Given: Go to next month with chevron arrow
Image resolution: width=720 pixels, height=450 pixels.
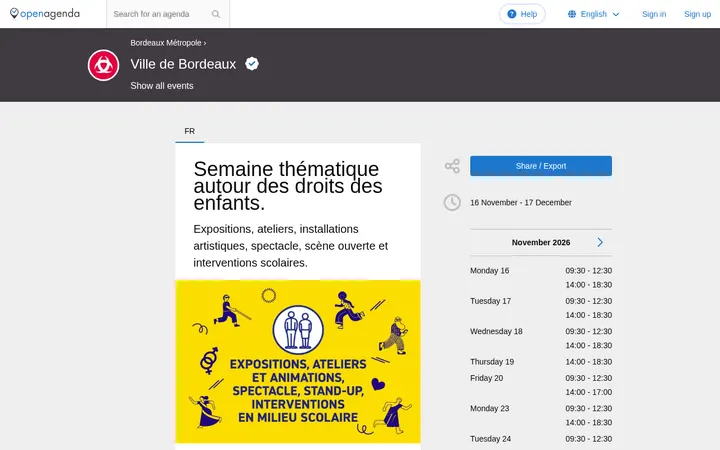Looking at the screenshot, I should [600, 242].
